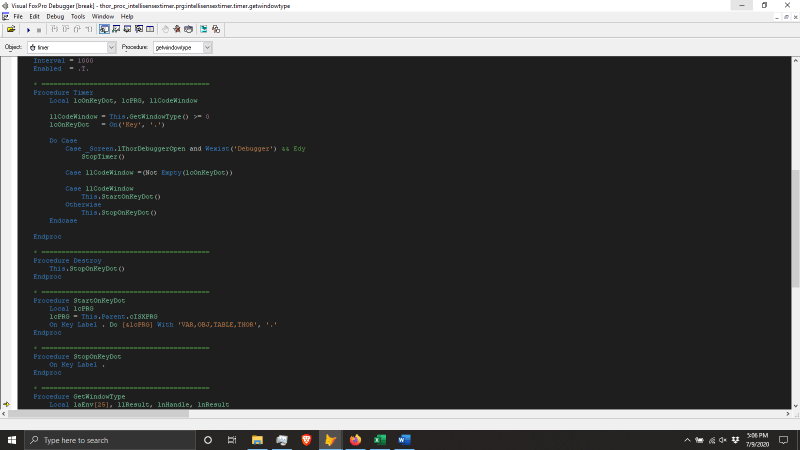The image size is (800, 450).
Task: Click the scroll right arrow of code pane
Action: [788, 414]
